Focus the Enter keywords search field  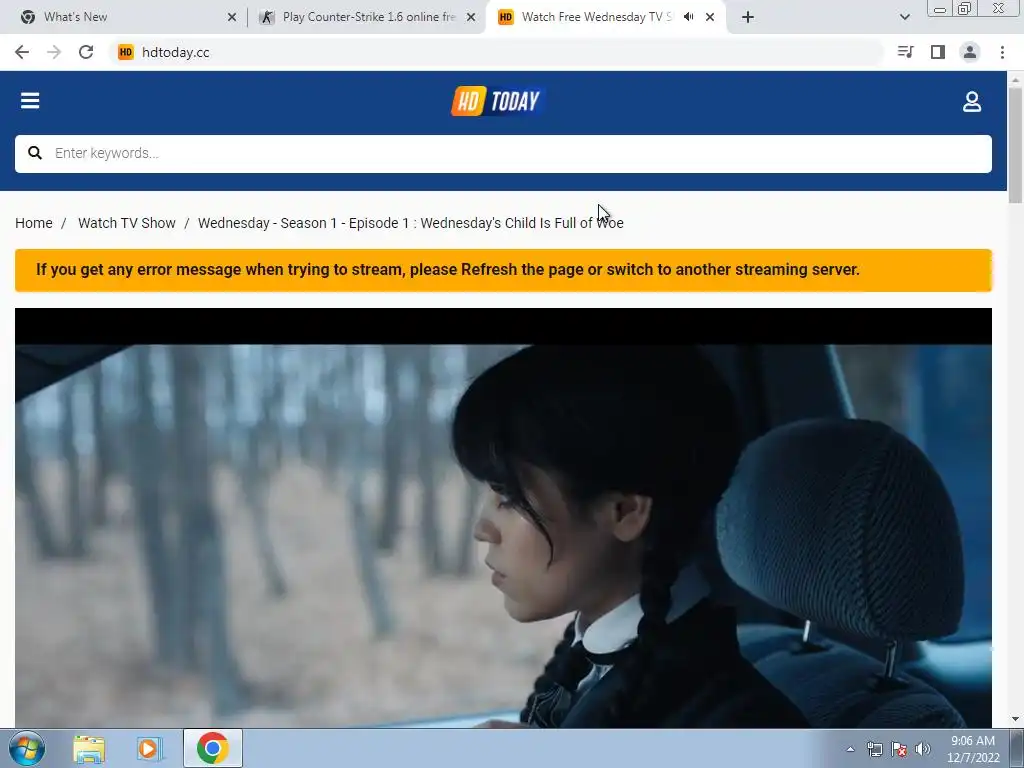coord(503,153)
